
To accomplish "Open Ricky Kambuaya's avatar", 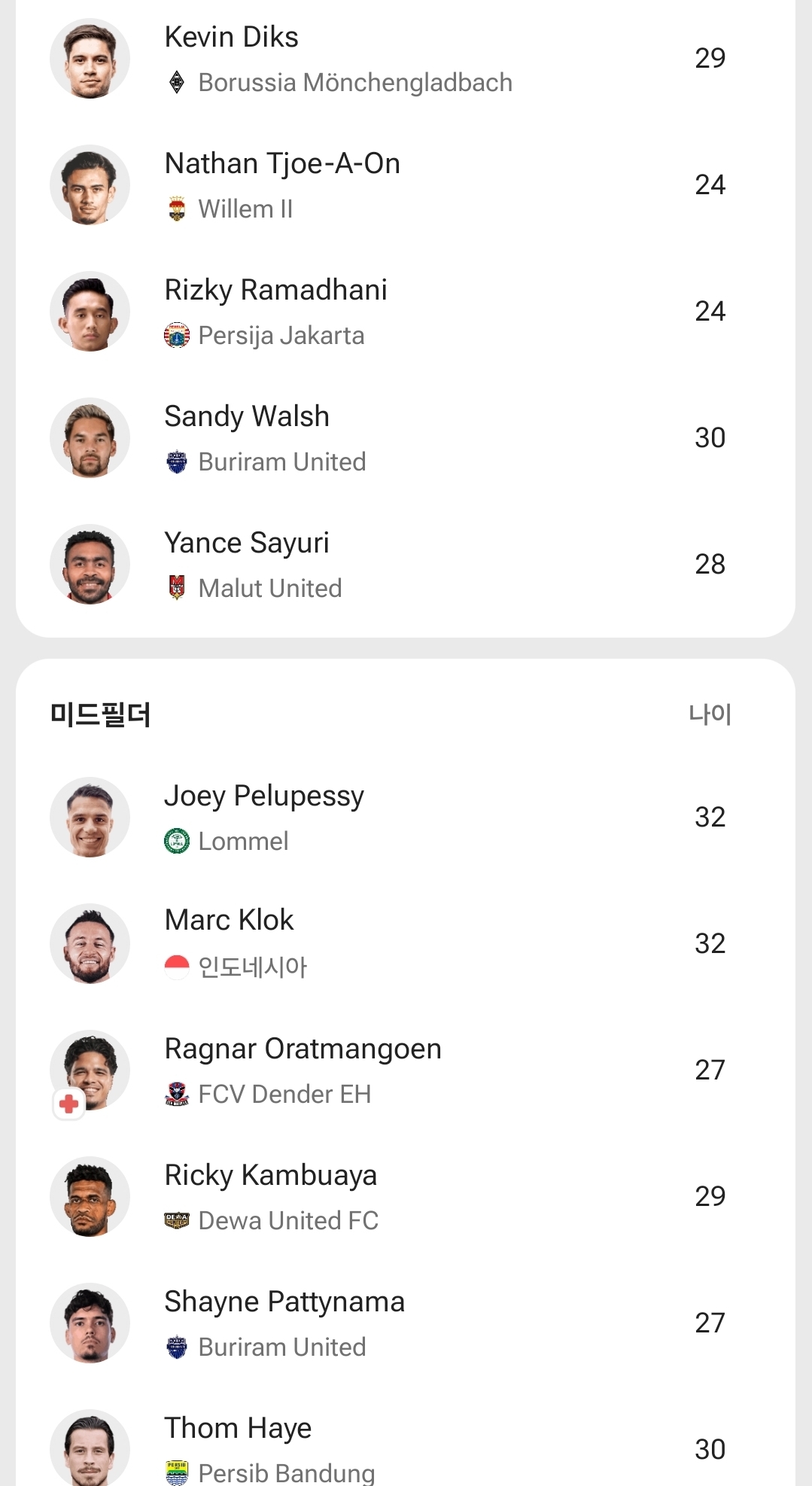I will click(90, 1197).
